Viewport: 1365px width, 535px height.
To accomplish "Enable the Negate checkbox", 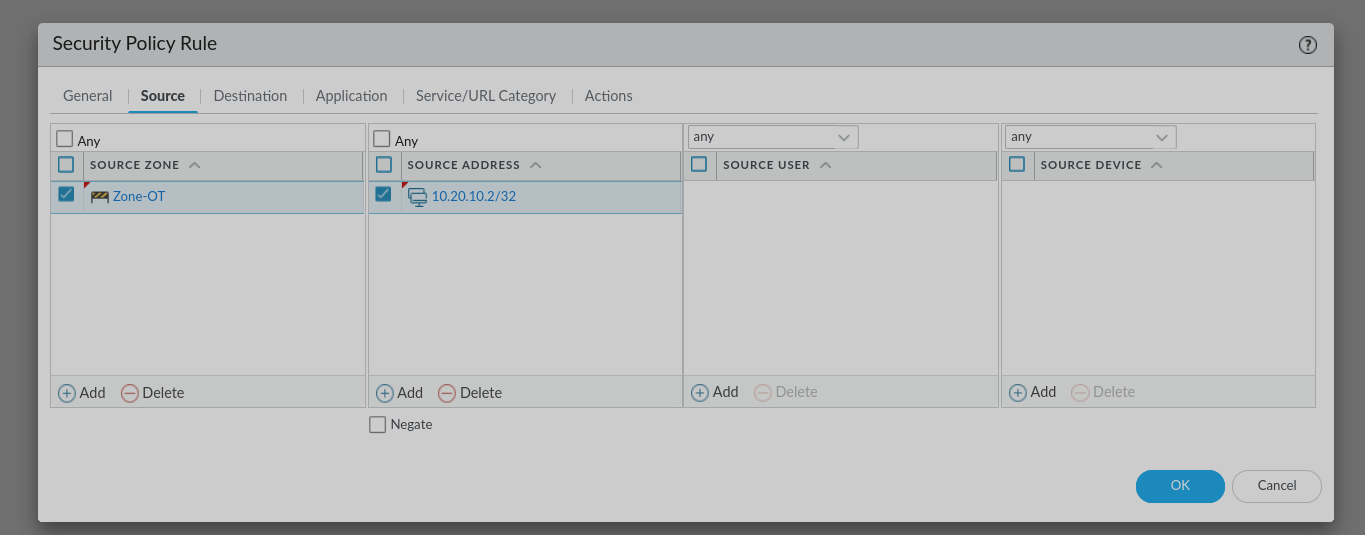I will [377, 425].
